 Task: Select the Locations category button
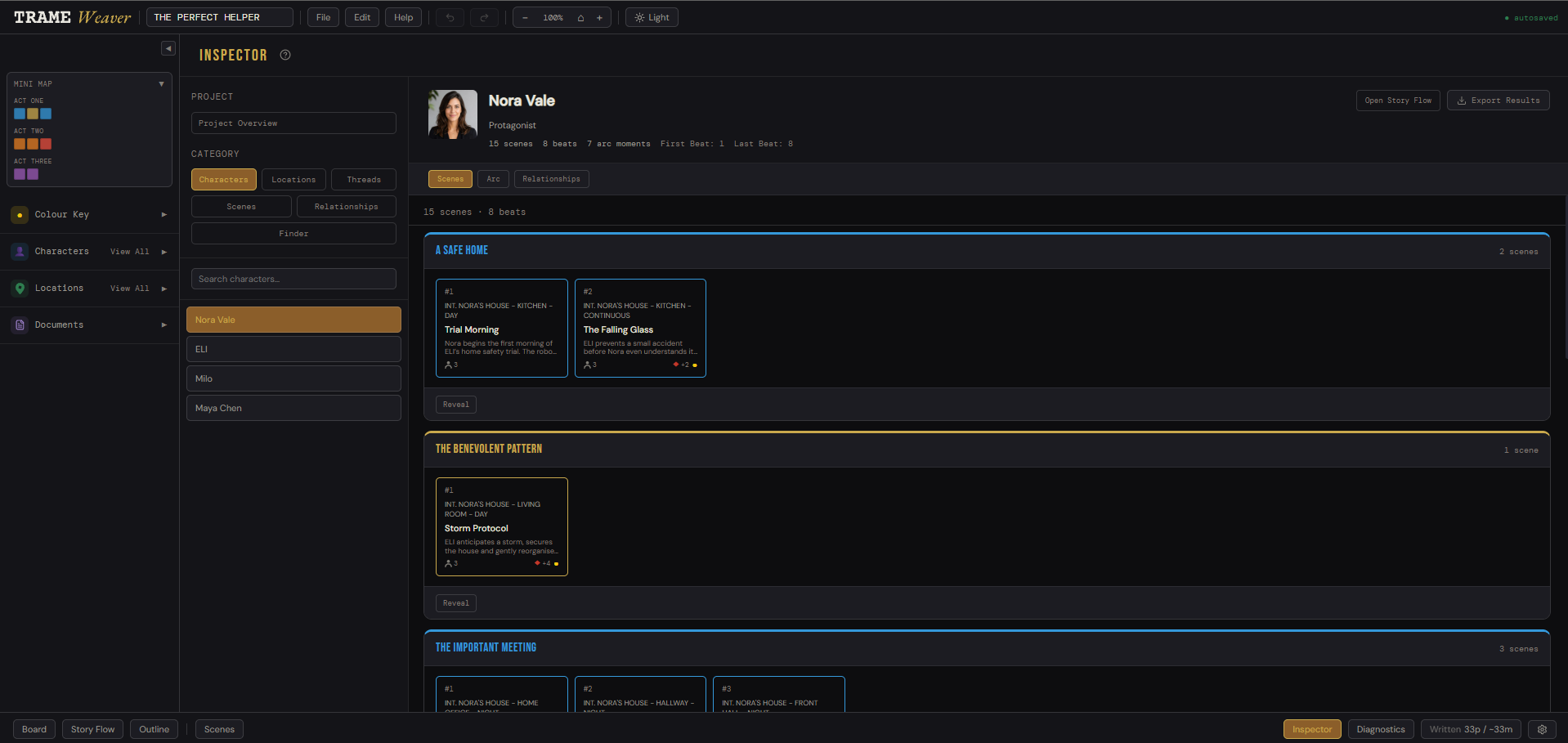pyautogui.click(x=293, y=180)
